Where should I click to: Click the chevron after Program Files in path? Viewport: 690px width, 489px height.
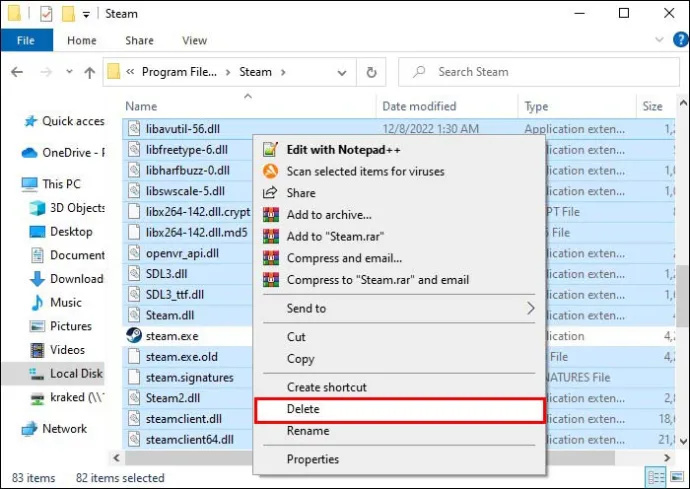pos(228,72)
